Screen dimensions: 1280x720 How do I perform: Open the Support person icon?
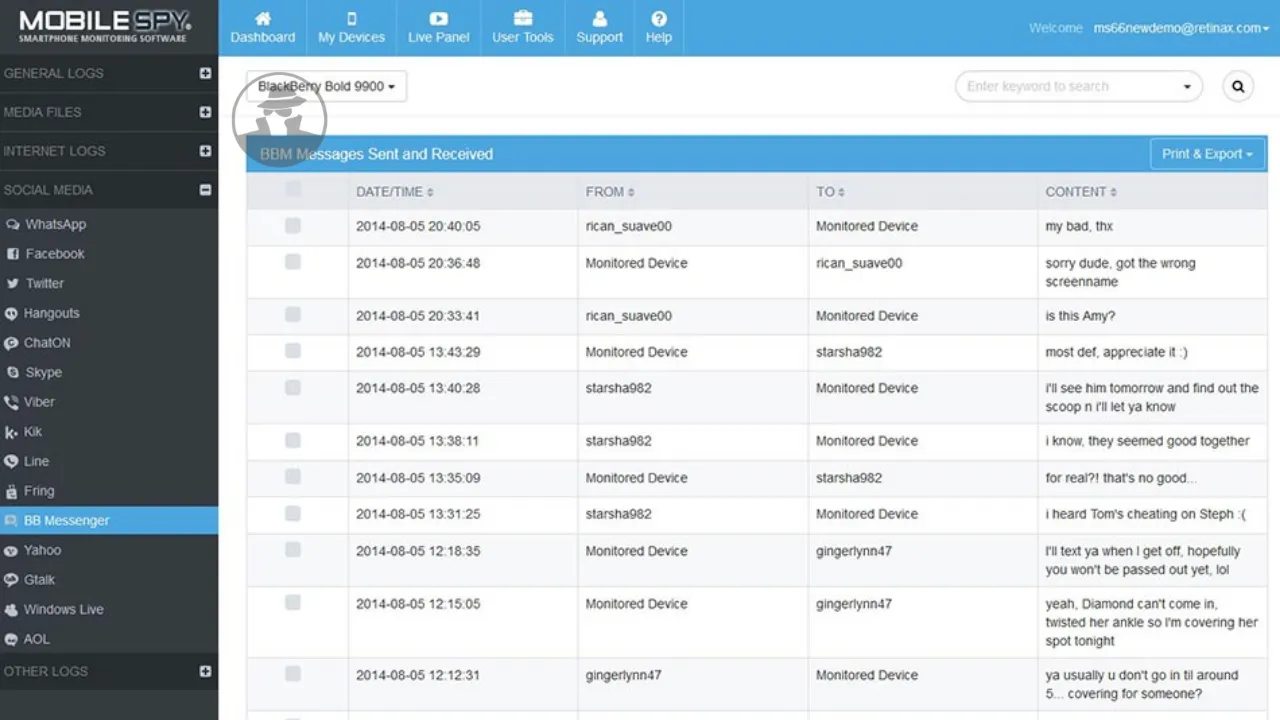point(599,18)
